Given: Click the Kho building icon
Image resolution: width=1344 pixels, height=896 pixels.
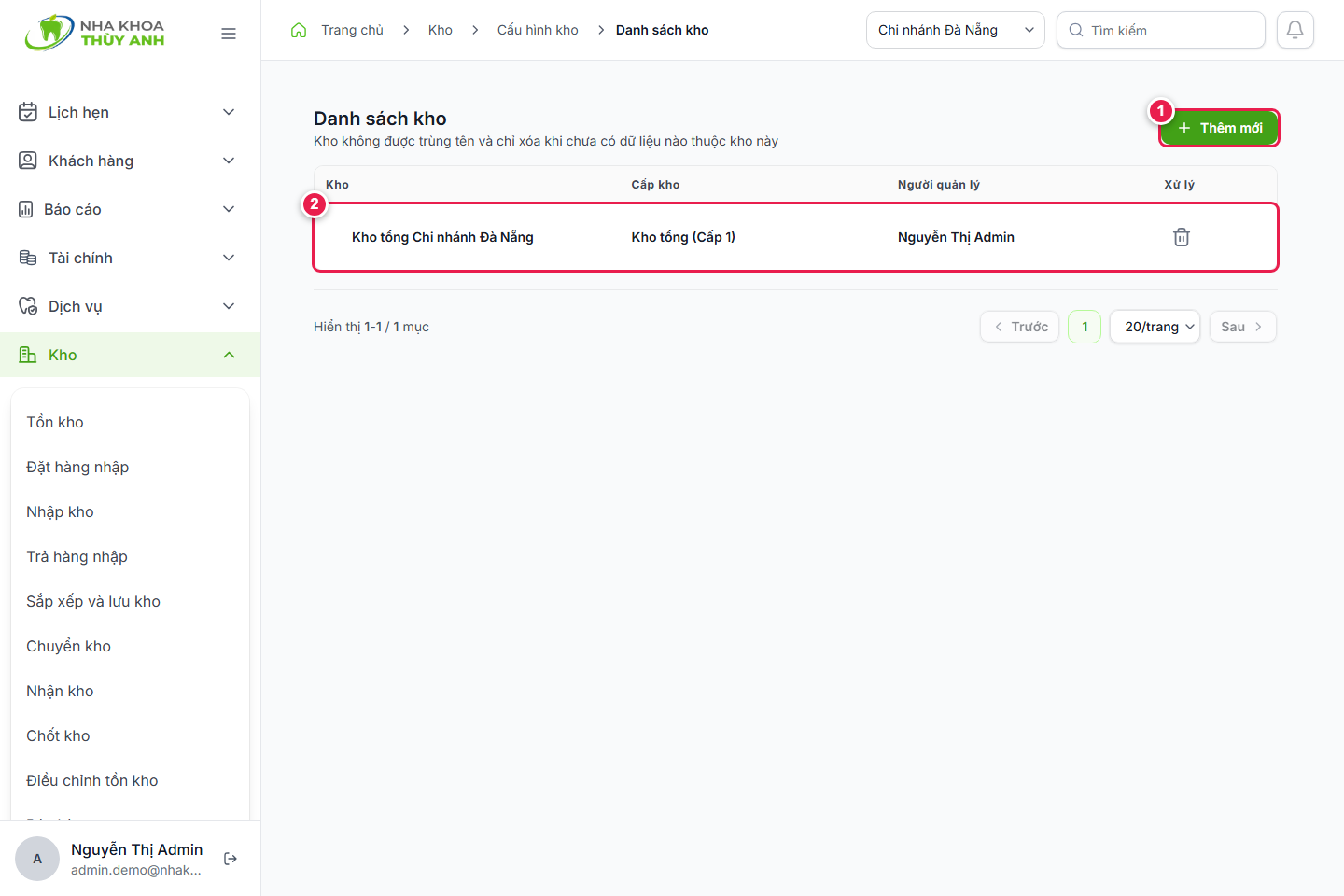Looking at the screenshot, I should pos(28,355).
